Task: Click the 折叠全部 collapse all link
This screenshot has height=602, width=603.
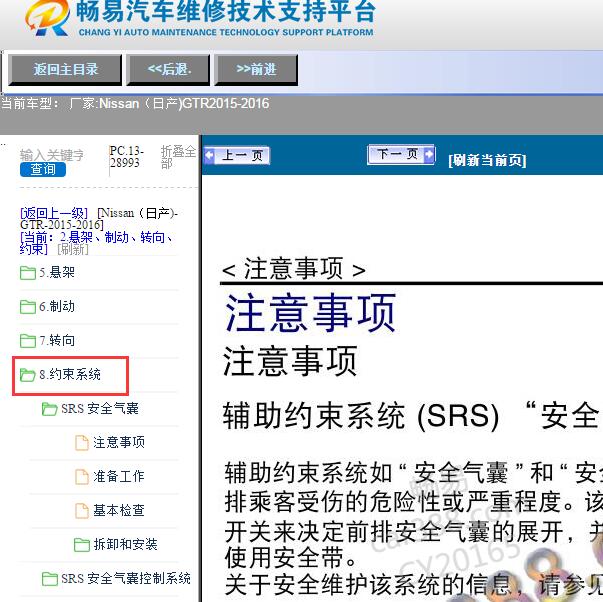Action: pyautogui.click(x=178, y=157)
